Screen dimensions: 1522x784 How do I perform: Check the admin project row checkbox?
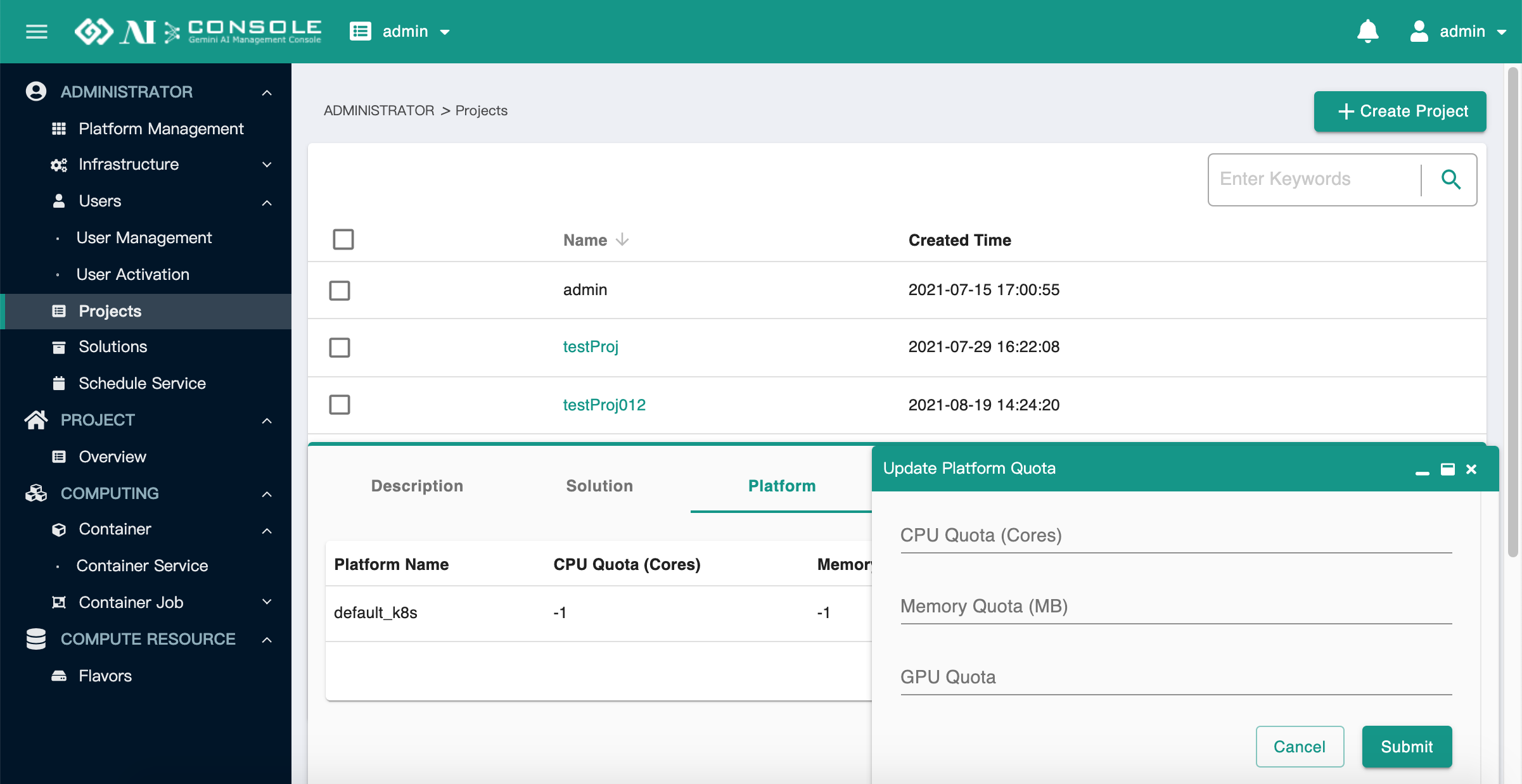(x=340, y=291)
